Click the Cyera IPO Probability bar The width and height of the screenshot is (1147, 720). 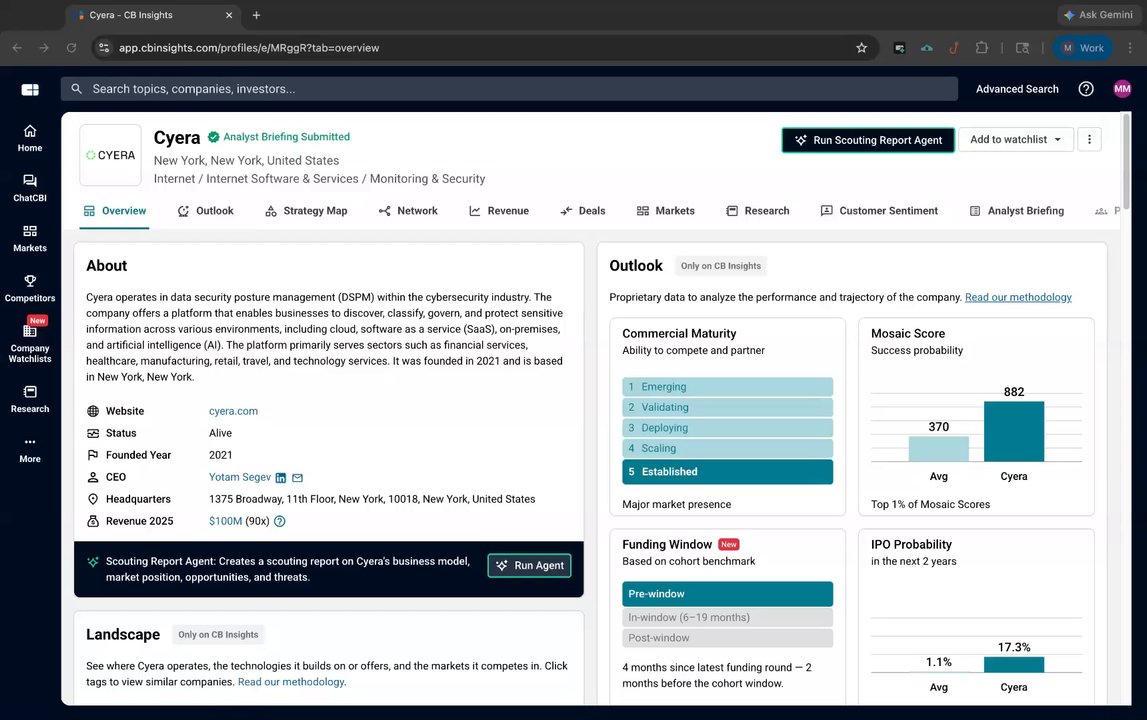coord(1014,664)
